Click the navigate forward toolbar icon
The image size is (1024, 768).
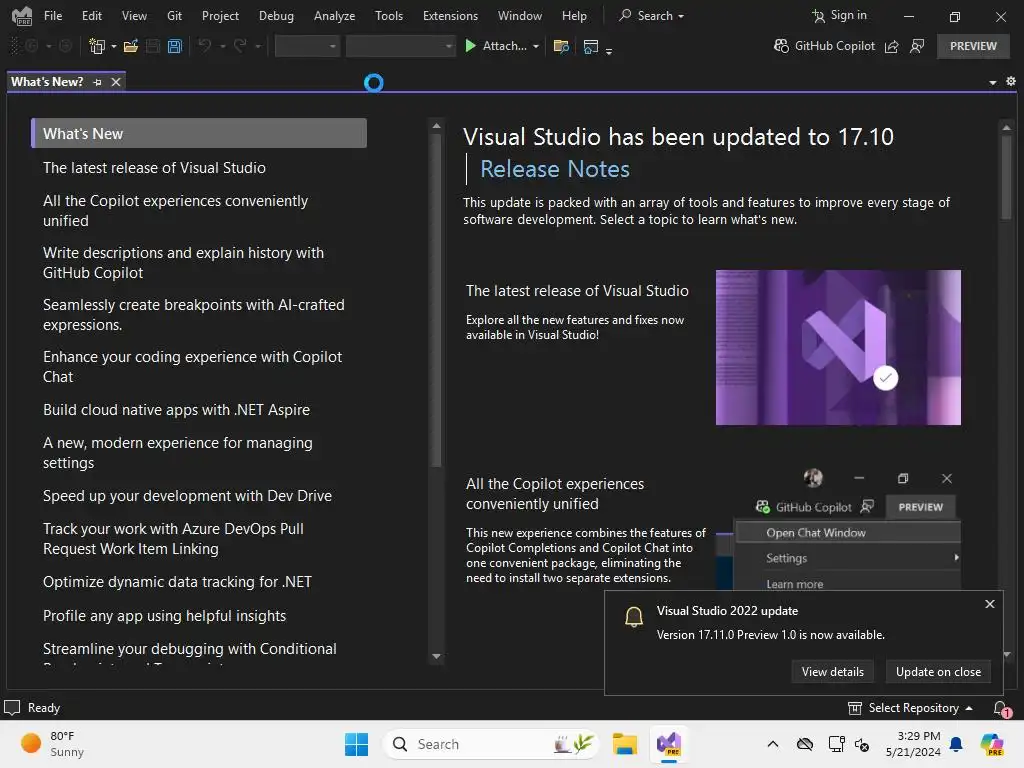(65, 46)
